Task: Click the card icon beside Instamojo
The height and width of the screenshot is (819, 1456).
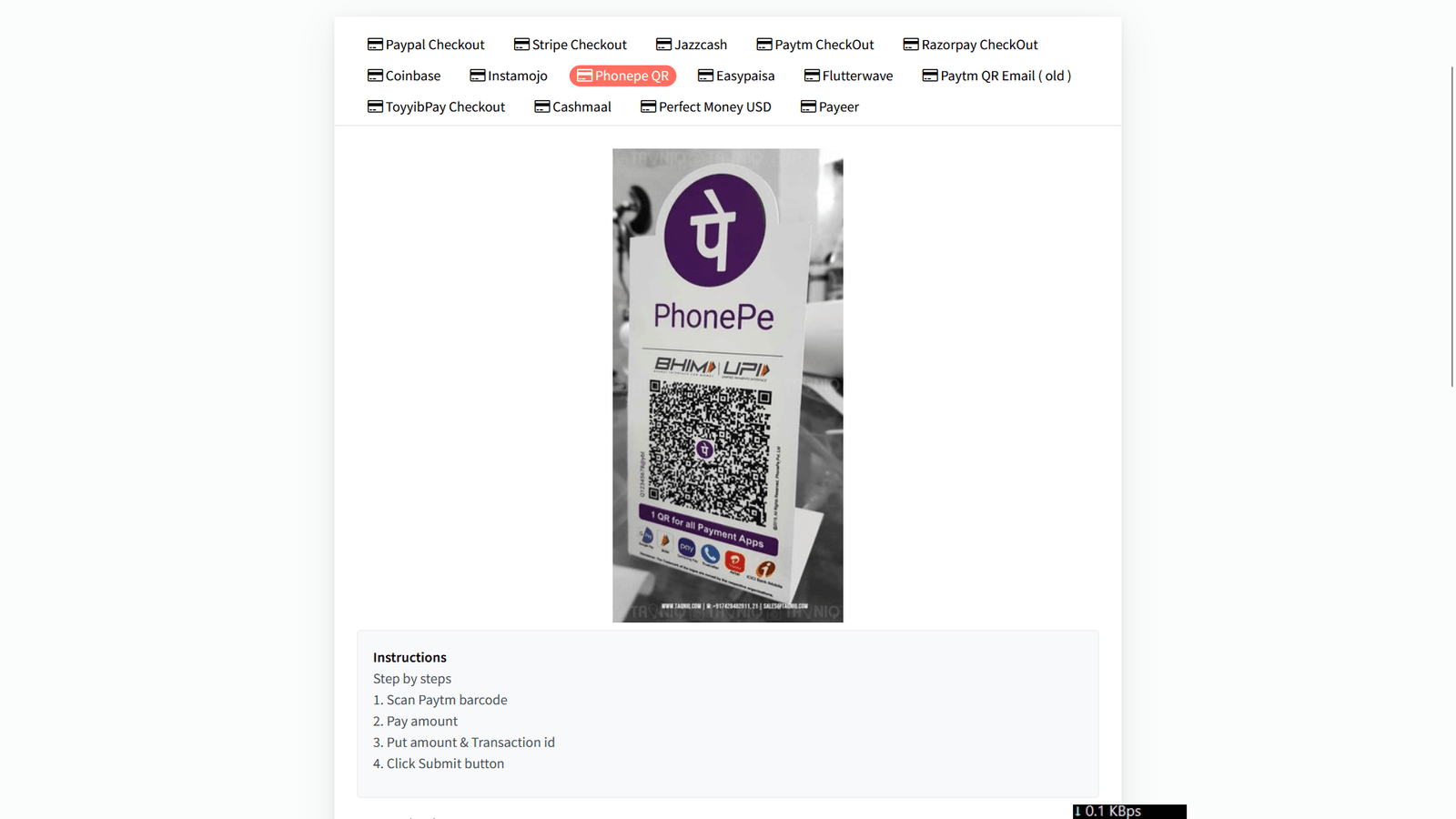Action: click(x=477, y=76)
